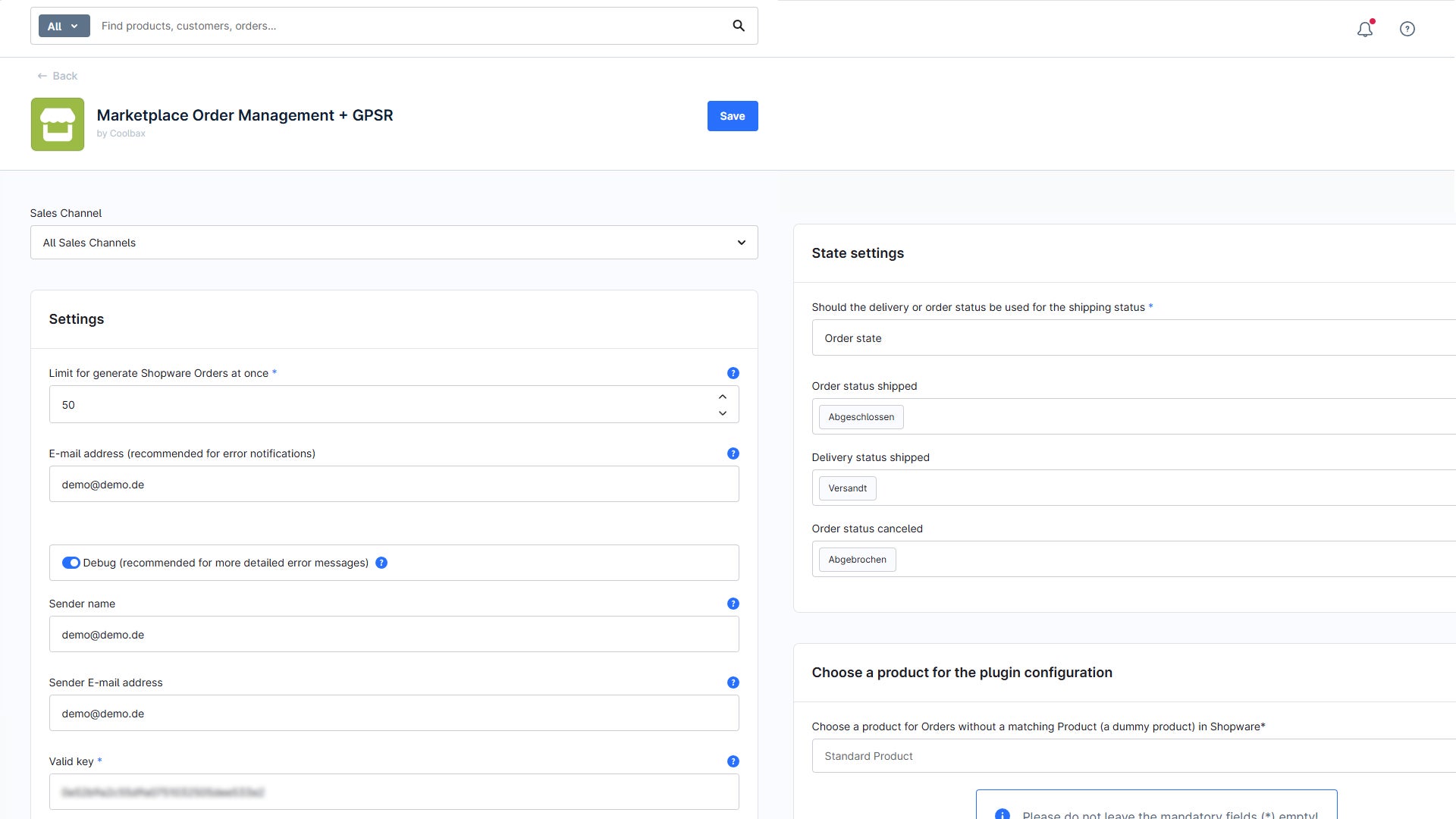The height and width of the screenshot is (819, 1456).
Task: Click the Abgeschlossen status tag
Action: [861, 417]
